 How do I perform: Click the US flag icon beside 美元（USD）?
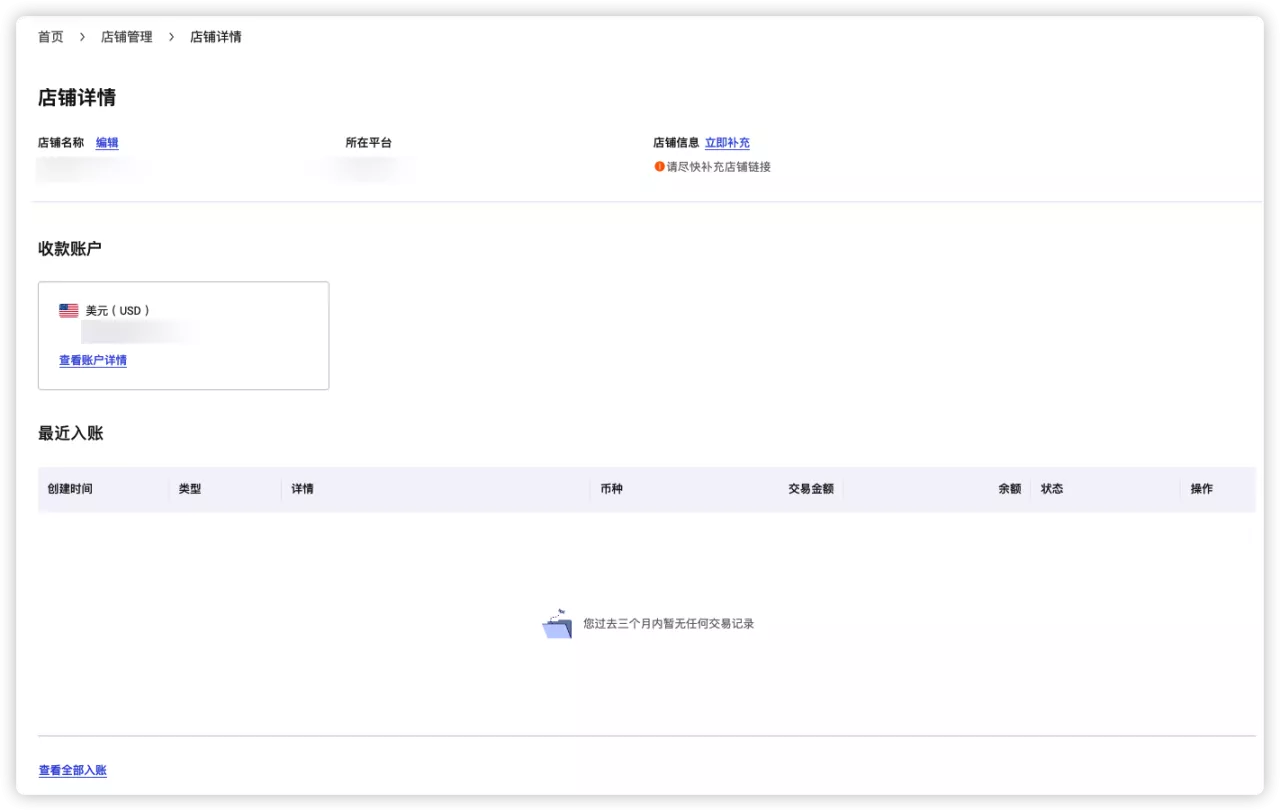[68, 310]
